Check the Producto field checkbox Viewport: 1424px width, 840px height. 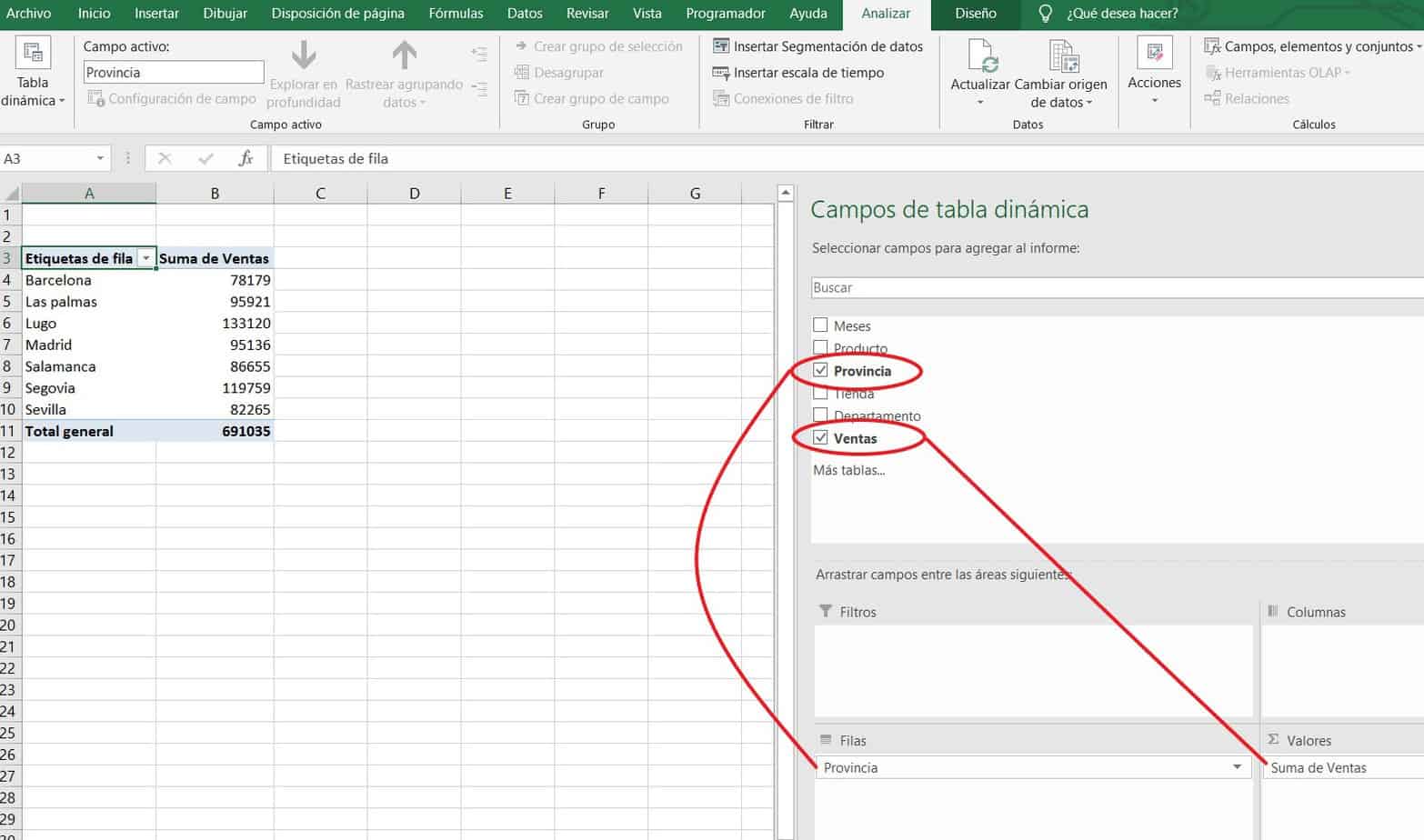[x=820, y=347]
